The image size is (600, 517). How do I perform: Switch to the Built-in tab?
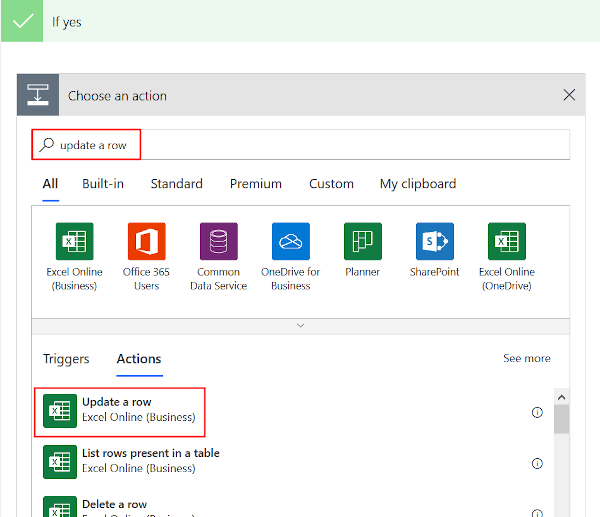click(103, 184)
